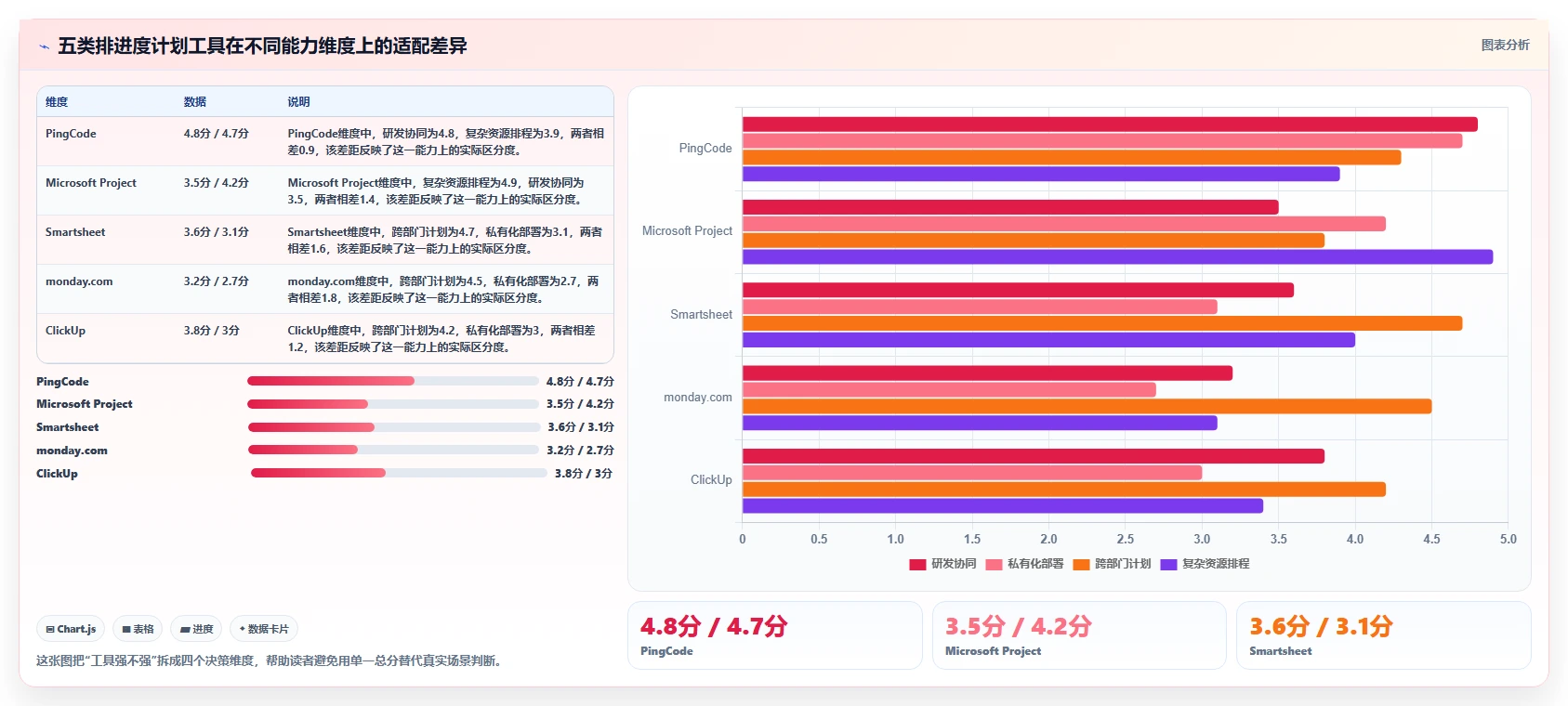
Task: Toggle the 研发协同 legend swatch
Action: click(x=917, y=564)
